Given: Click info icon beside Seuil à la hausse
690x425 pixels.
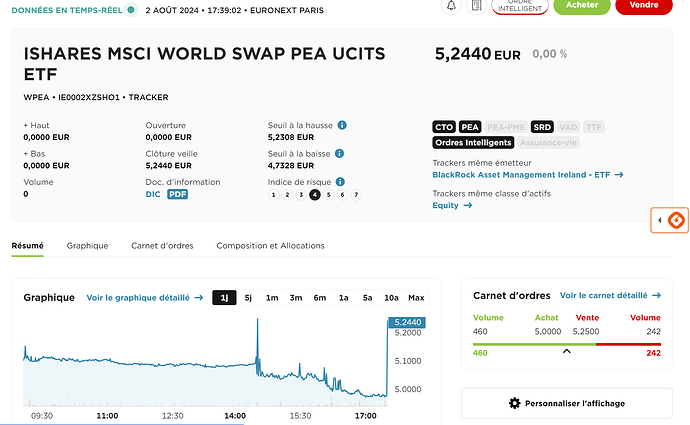Looking at the screenshot, I should 342,125.
